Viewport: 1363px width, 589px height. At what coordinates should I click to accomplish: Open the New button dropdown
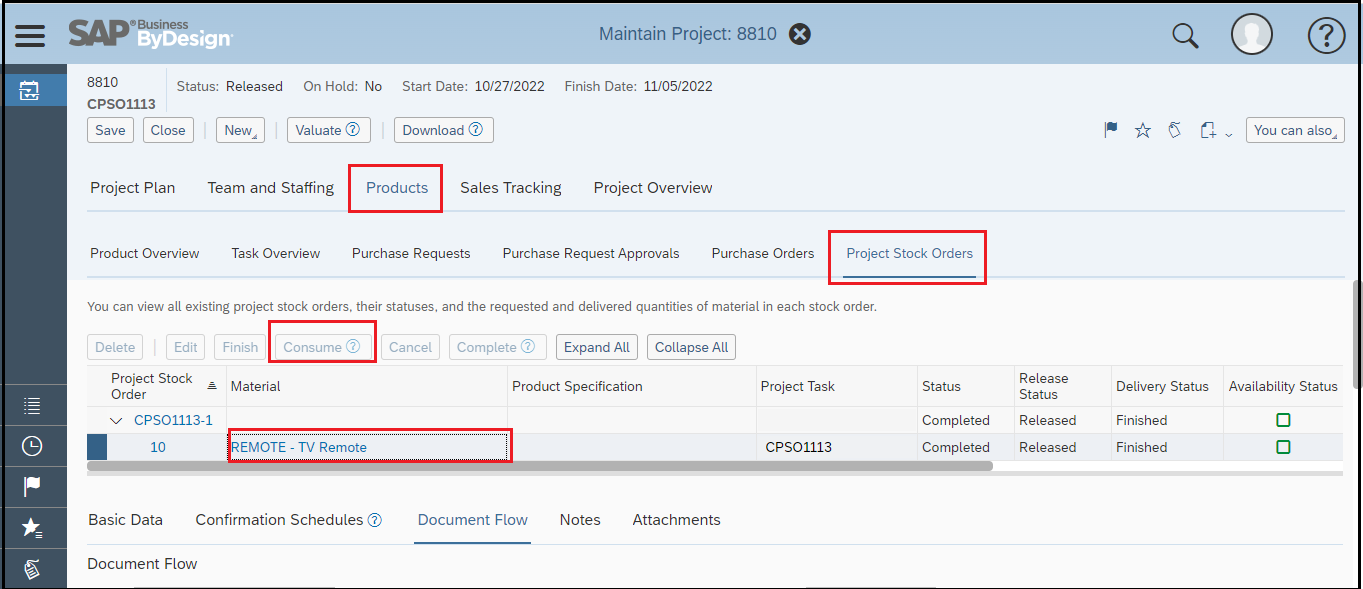240,130
